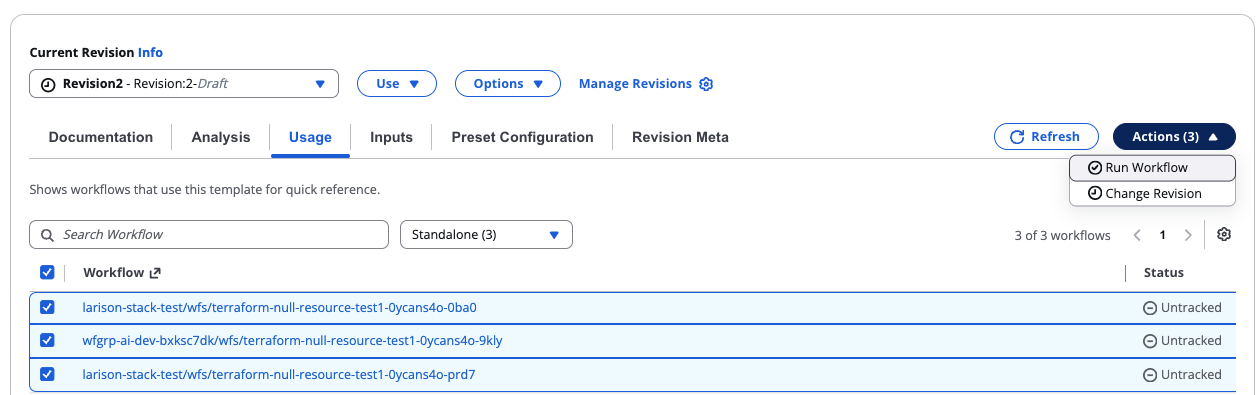Click the clock icon in revision selector
This screenshot has height=395, width=1259.
coord(48,85)
